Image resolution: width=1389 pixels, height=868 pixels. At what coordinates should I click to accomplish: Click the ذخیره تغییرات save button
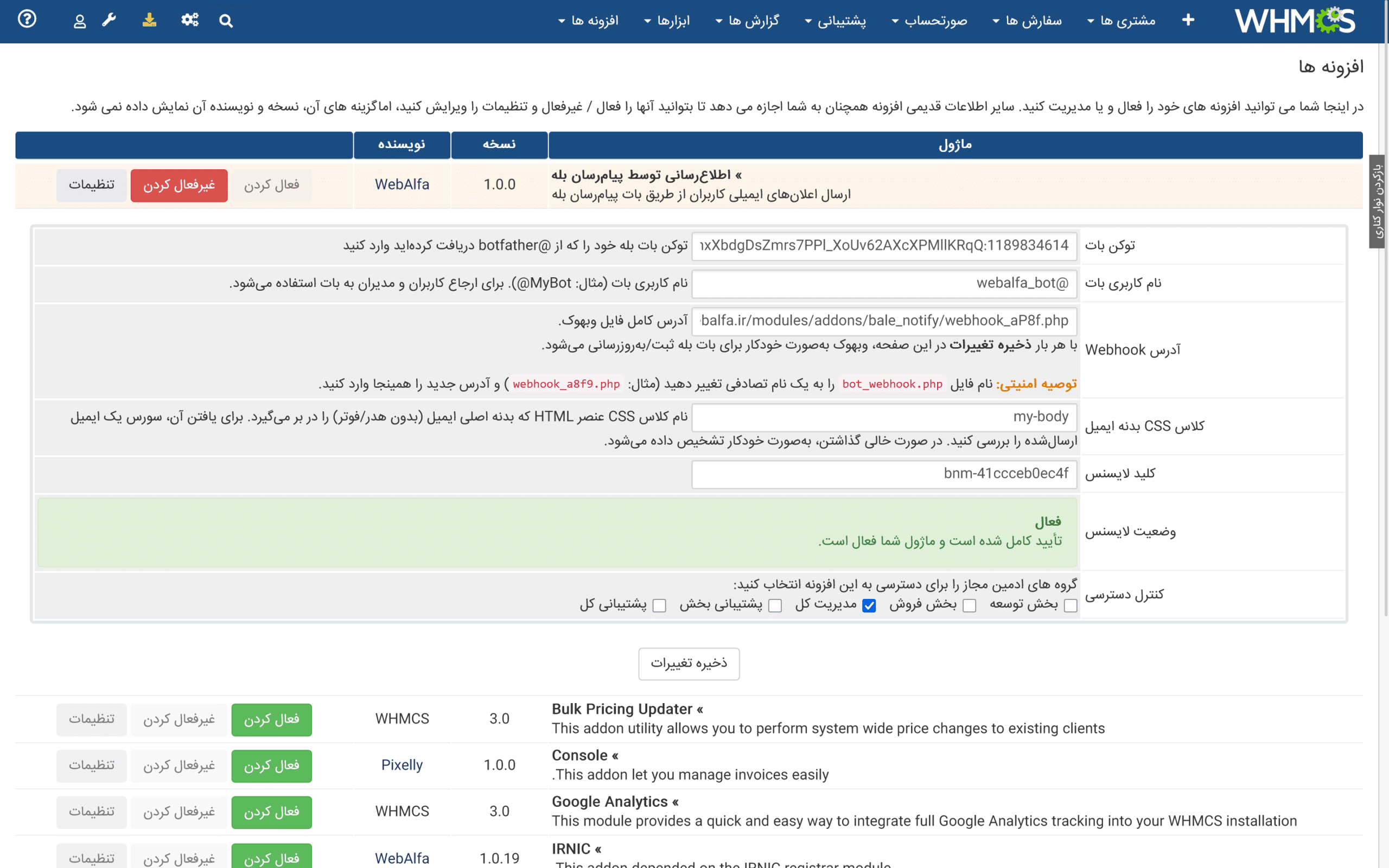click(689, 663)
